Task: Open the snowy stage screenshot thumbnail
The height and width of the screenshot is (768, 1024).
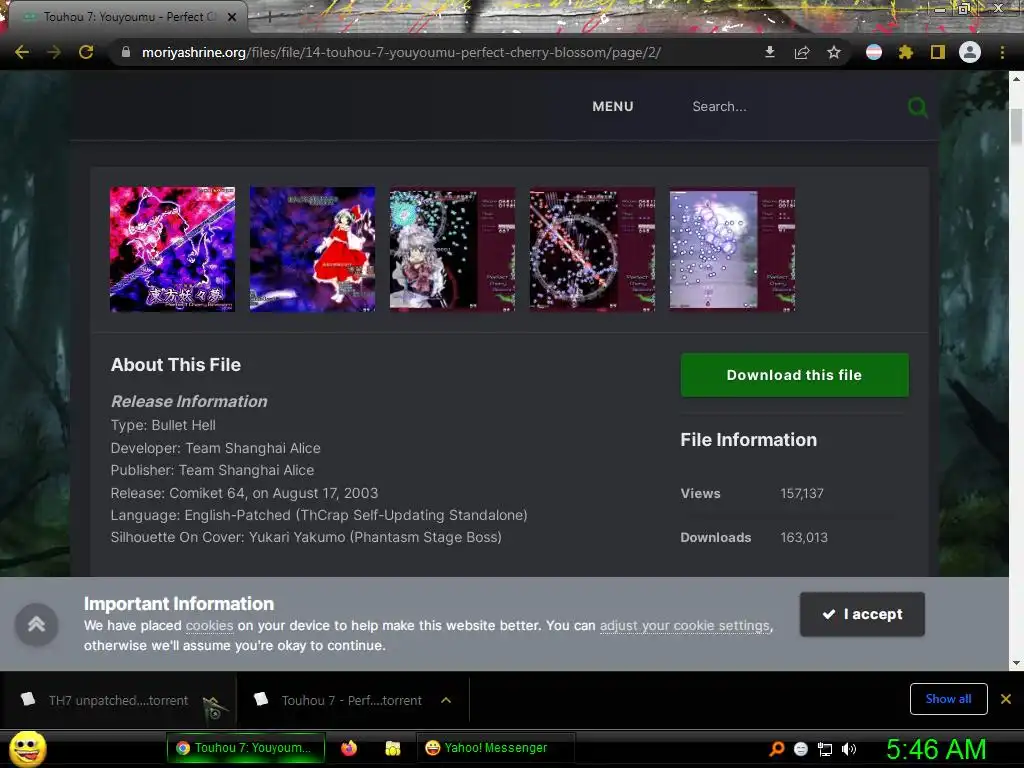Action: [732, 249]
